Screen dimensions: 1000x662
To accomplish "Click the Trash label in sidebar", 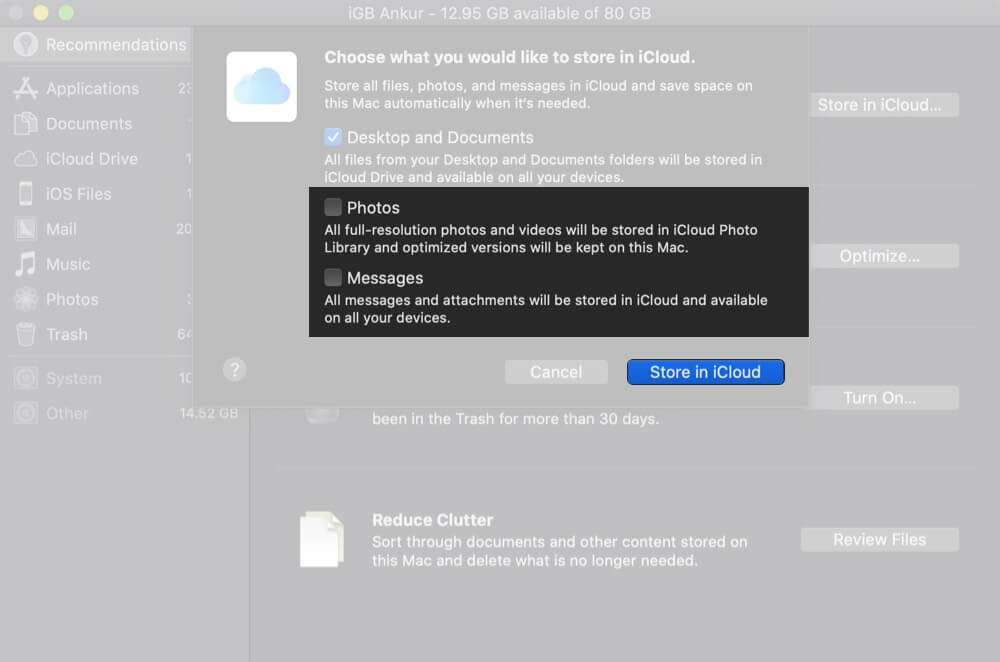I will coord(67,334).
